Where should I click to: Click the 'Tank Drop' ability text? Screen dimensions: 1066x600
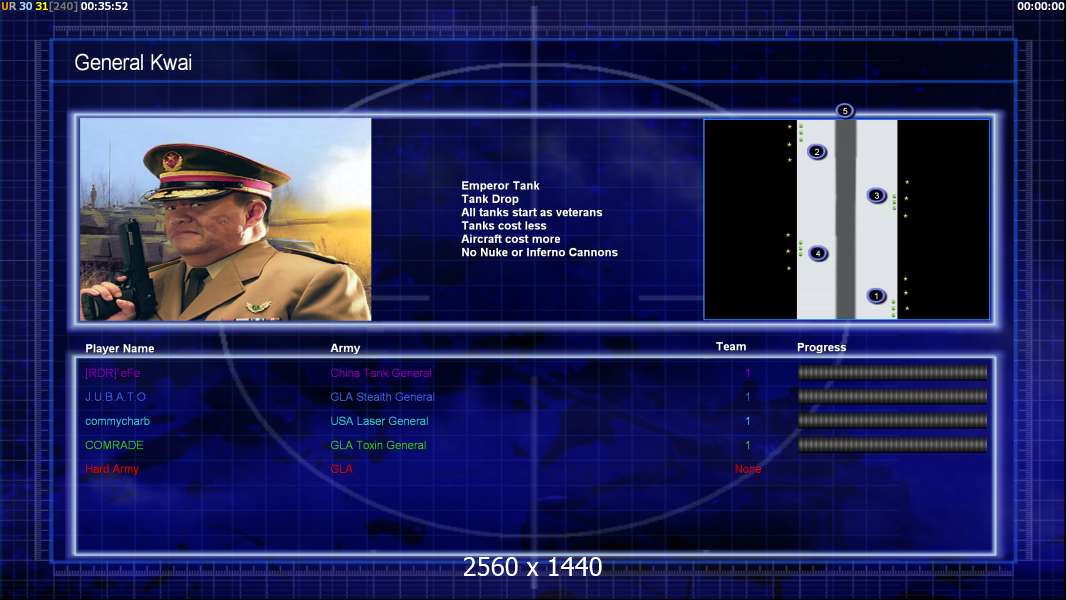489,199
